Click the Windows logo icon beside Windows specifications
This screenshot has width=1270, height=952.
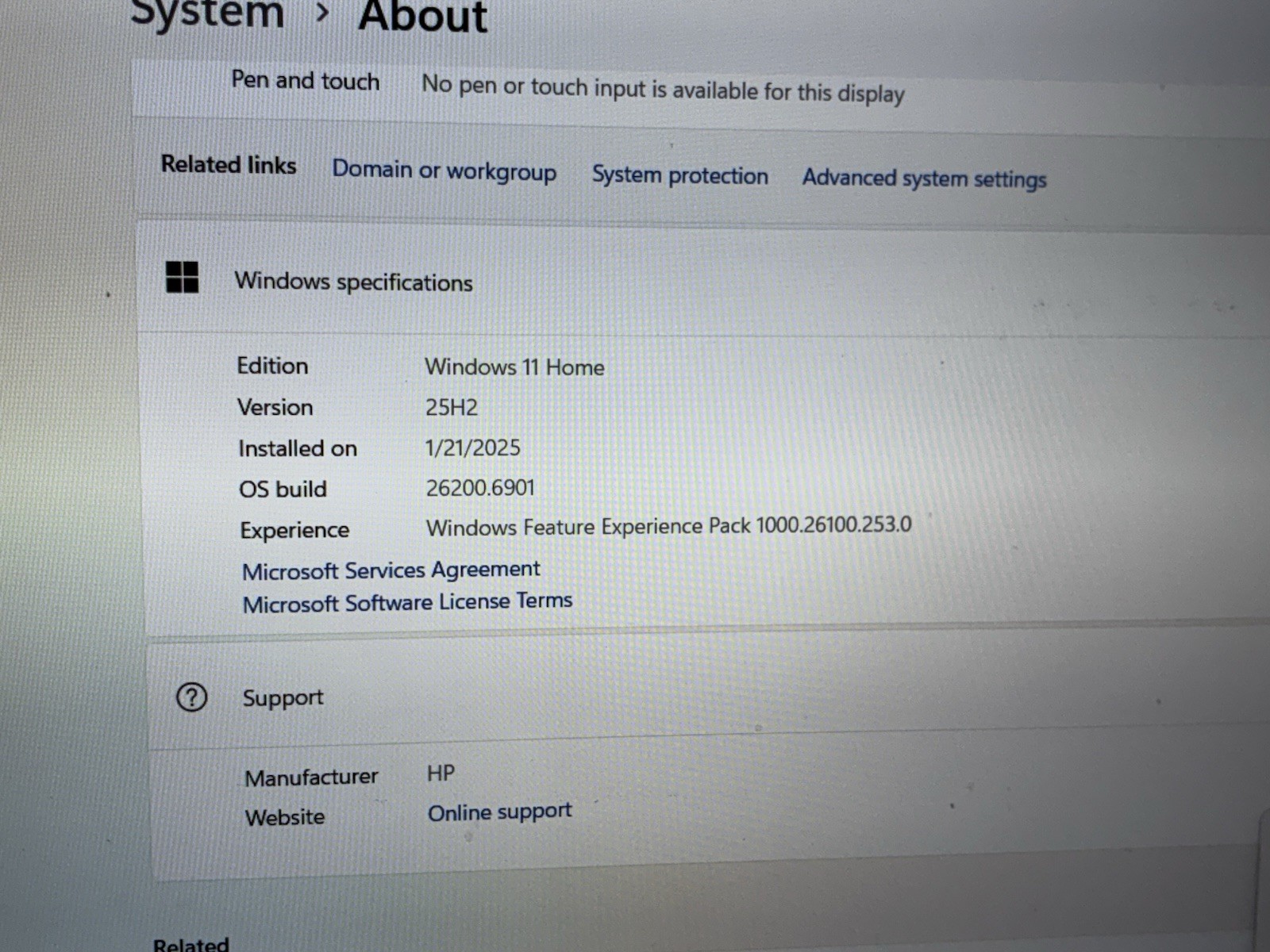[x=182, y=278]
